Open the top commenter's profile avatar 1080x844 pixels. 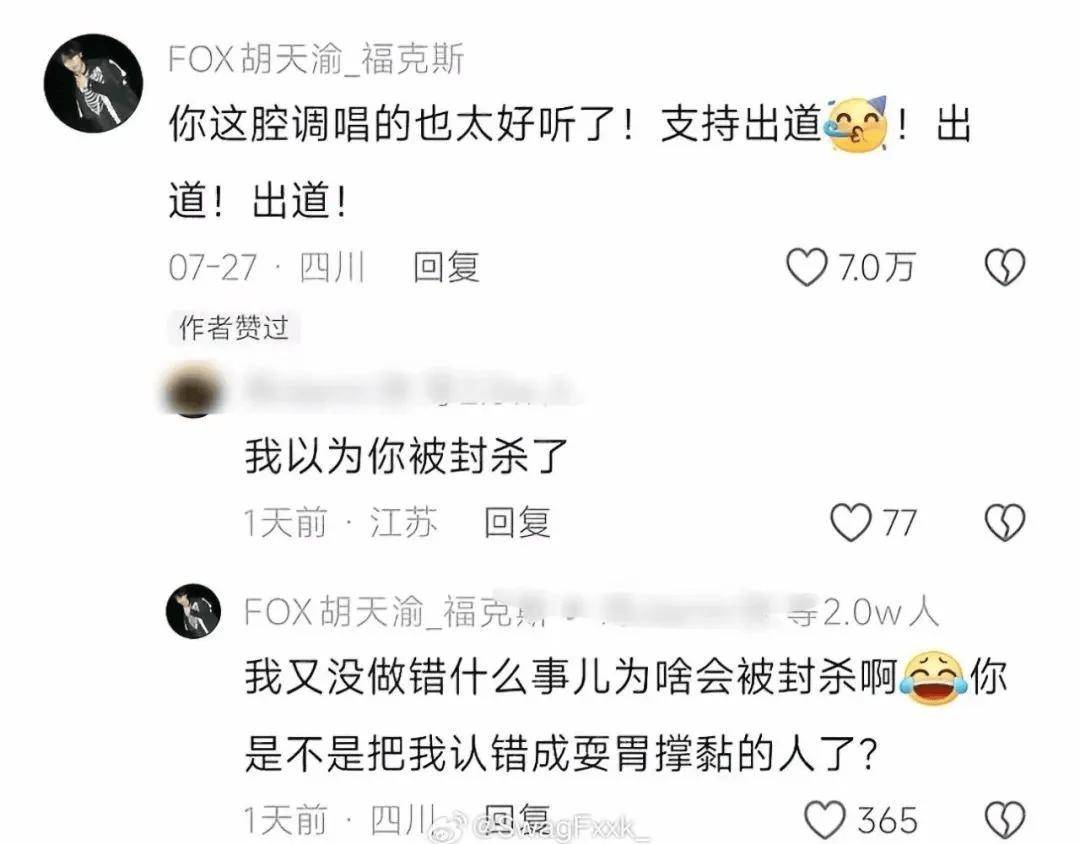tap(94, 83)
